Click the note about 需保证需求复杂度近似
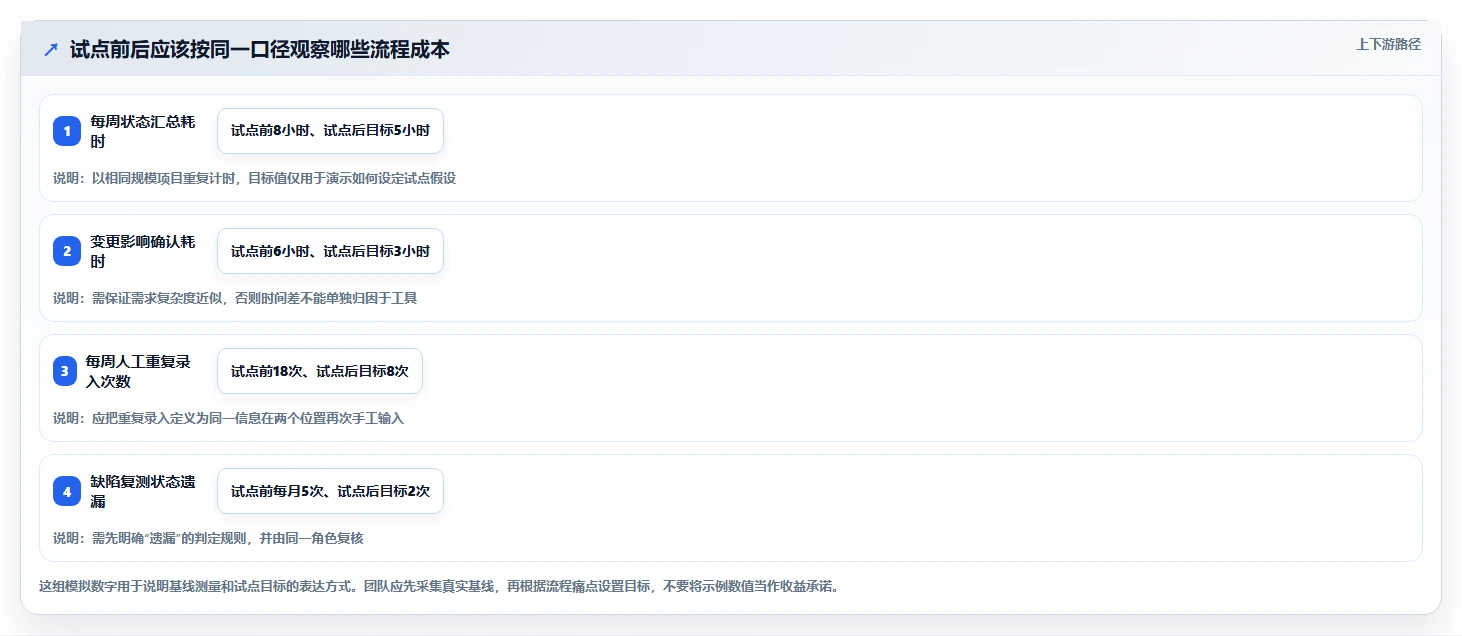 point(235,298)
